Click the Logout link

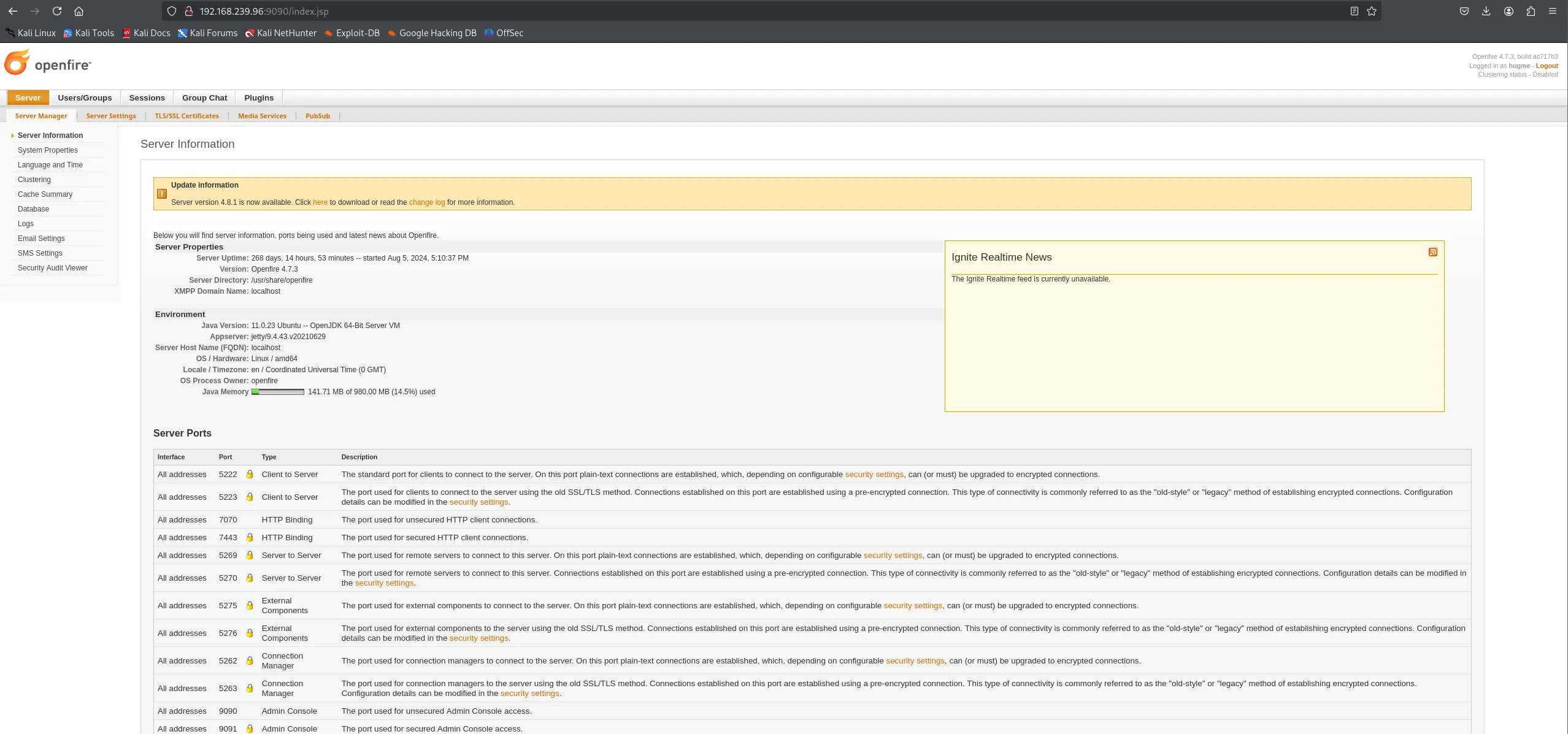[x=1547, y=66]
